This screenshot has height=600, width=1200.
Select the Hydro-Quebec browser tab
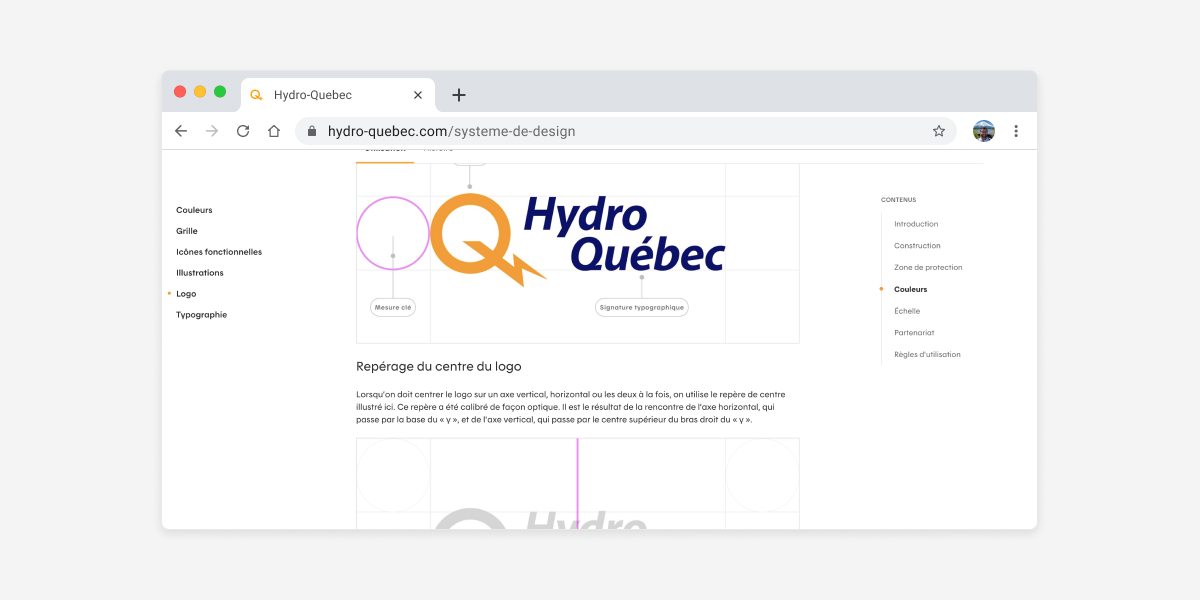[x=338, y=95]
